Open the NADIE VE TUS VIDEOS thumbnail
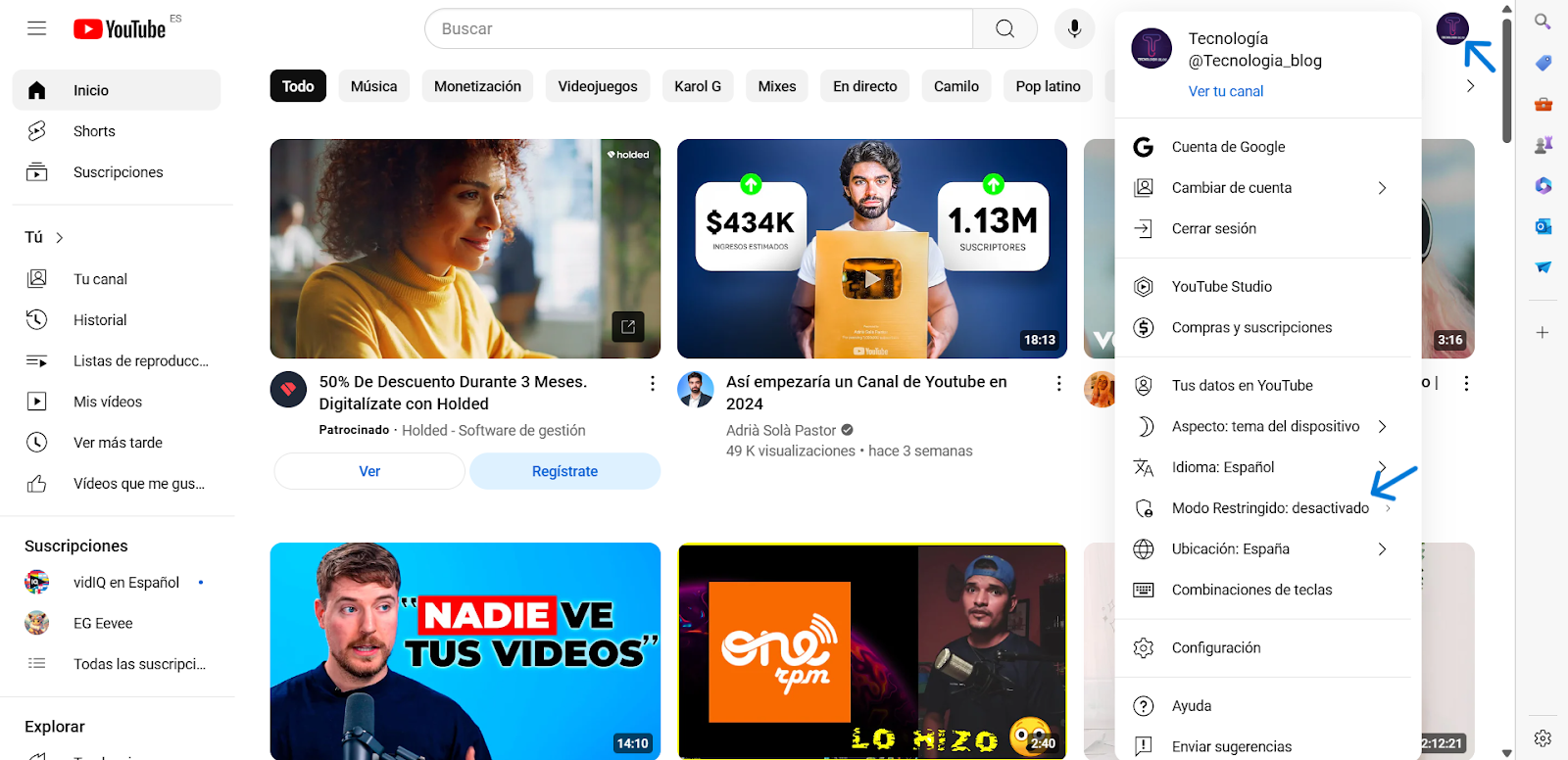Viewport: 1568px width, 760px height. coord(465,651)
